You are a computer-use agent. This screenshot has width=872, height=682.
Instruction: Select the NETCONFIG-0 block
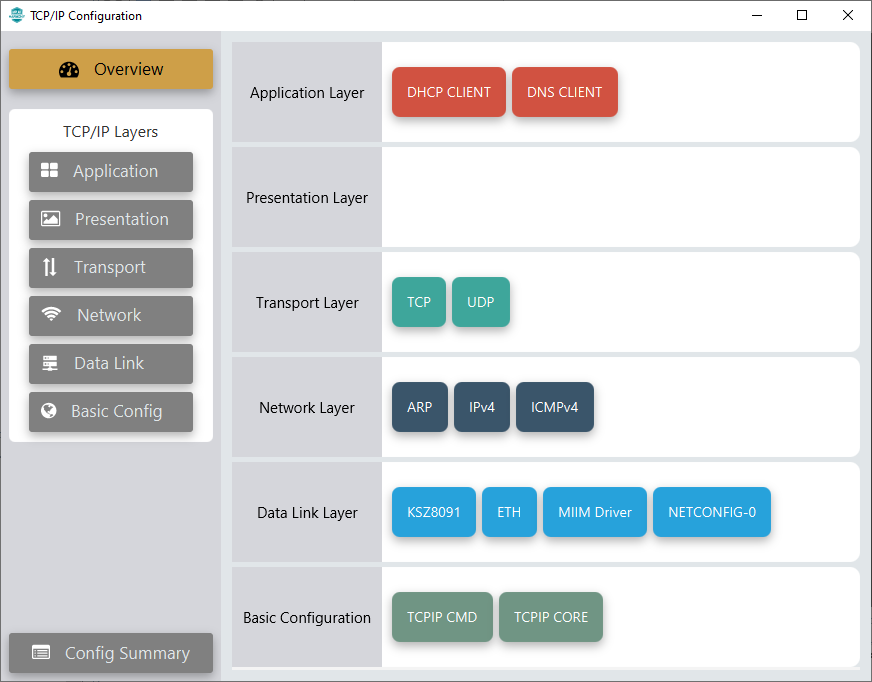(712, 512)
